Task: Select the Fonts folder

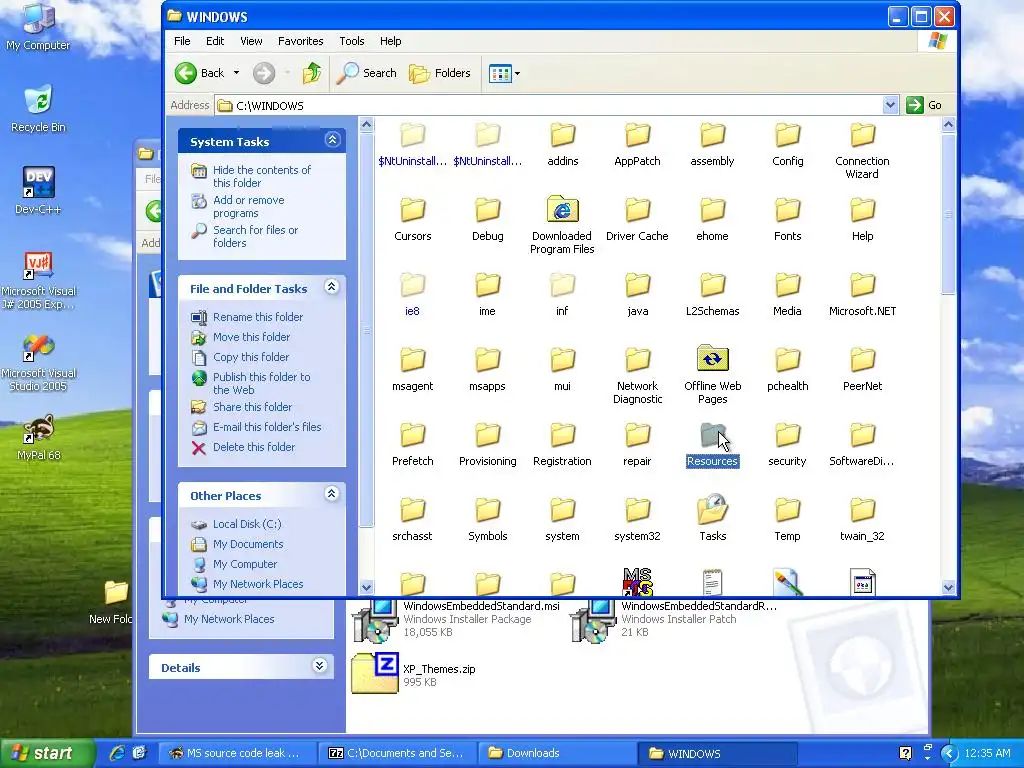Action: pos(788,218)
